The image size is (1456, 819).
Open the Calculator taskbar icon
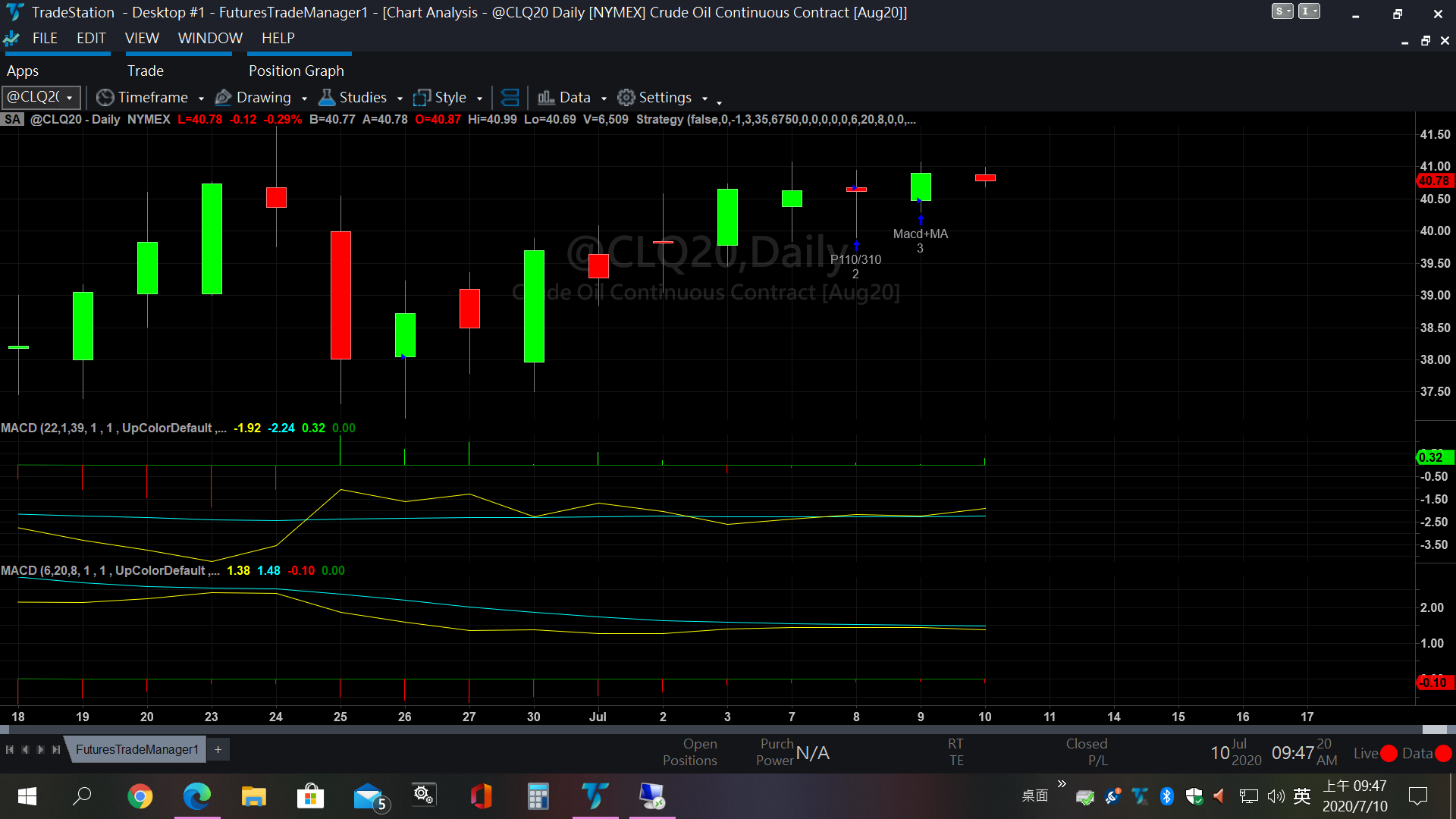point(538,796)
